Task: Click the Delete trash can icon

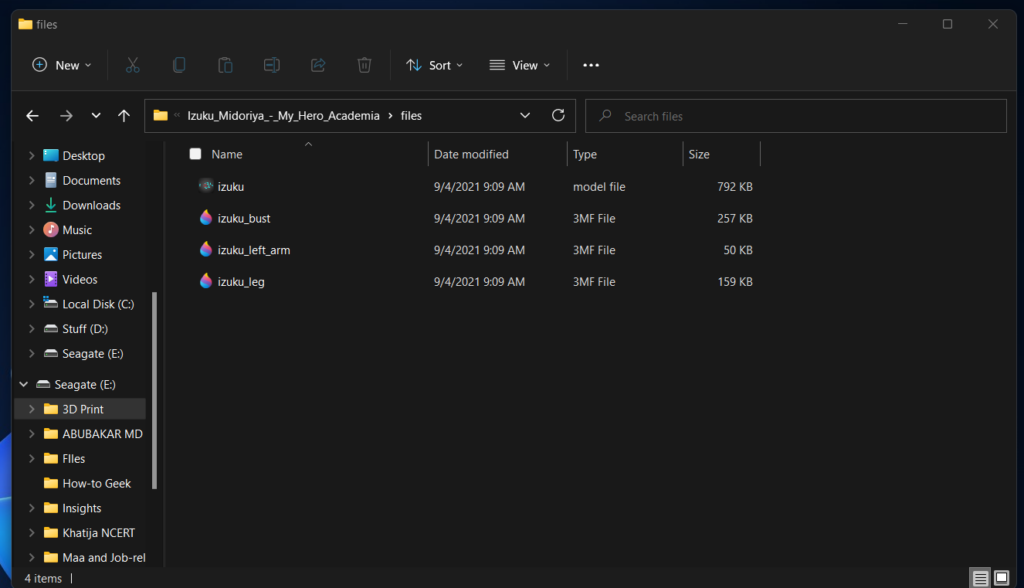Action: pyautogui.click(x=364, y=65)
